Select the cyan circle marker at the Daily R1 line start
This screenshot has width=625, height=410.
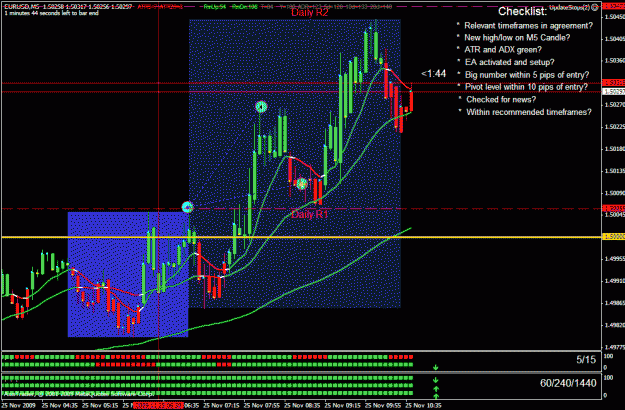(x=187, y=207)
